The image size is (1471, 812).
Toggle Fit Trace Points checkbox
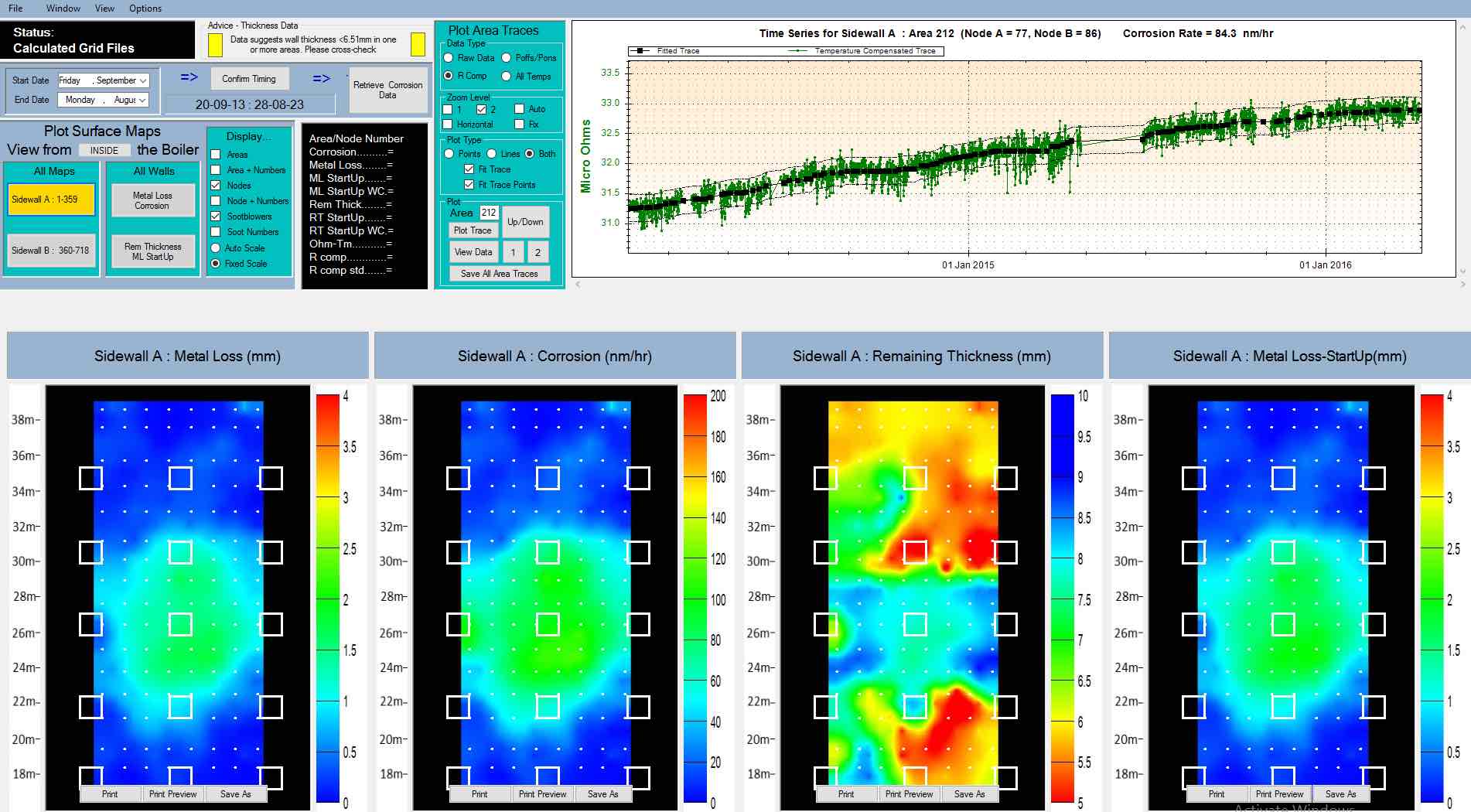click(469, 185)
